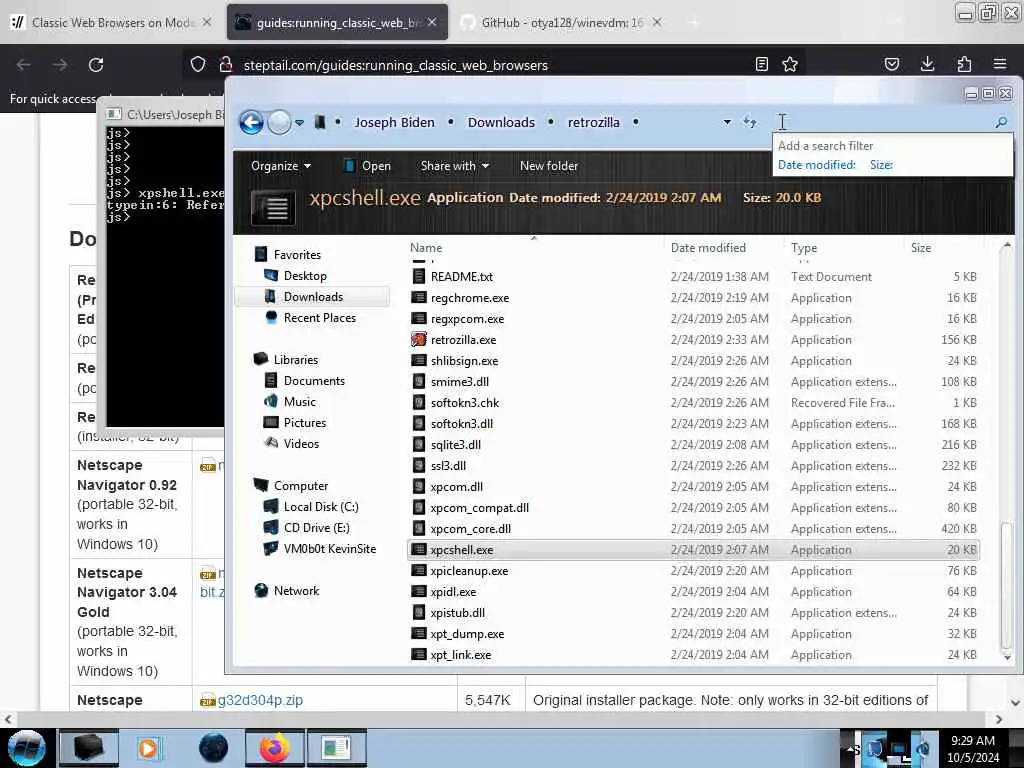Select the shlibsign.exe file
This screenshot has width=1024, height=768.
(x=464, y=360)
